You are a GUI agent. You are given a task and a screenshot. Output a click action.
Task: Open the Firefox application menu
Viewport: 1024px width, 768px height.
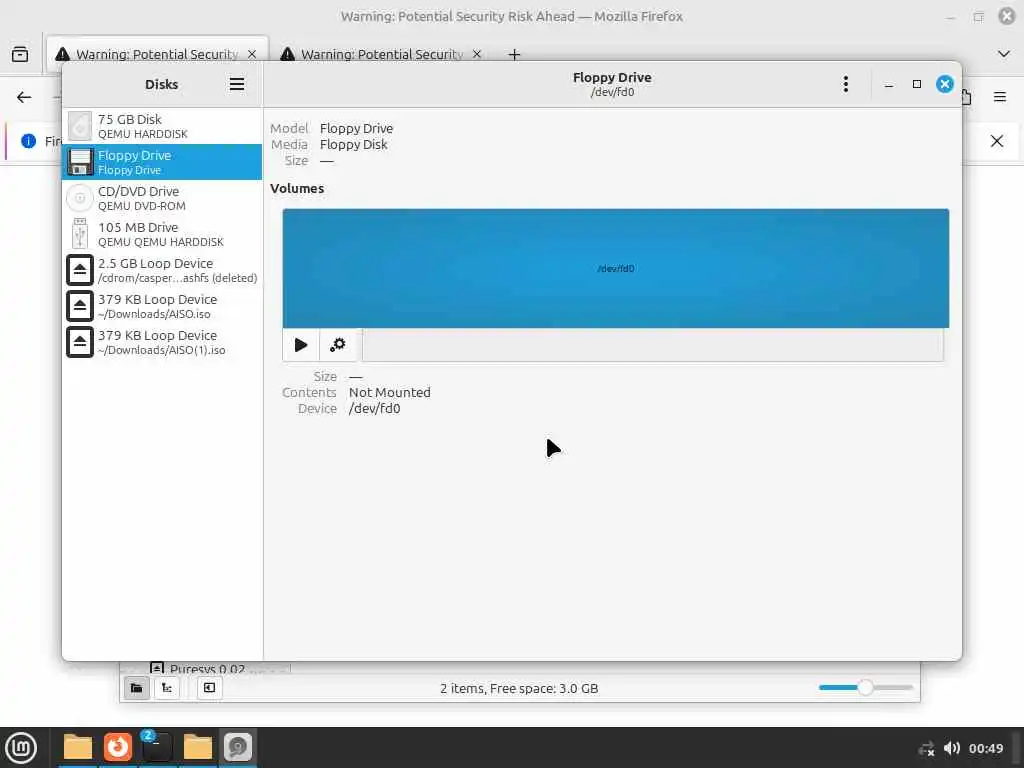tap(1000, 97)
